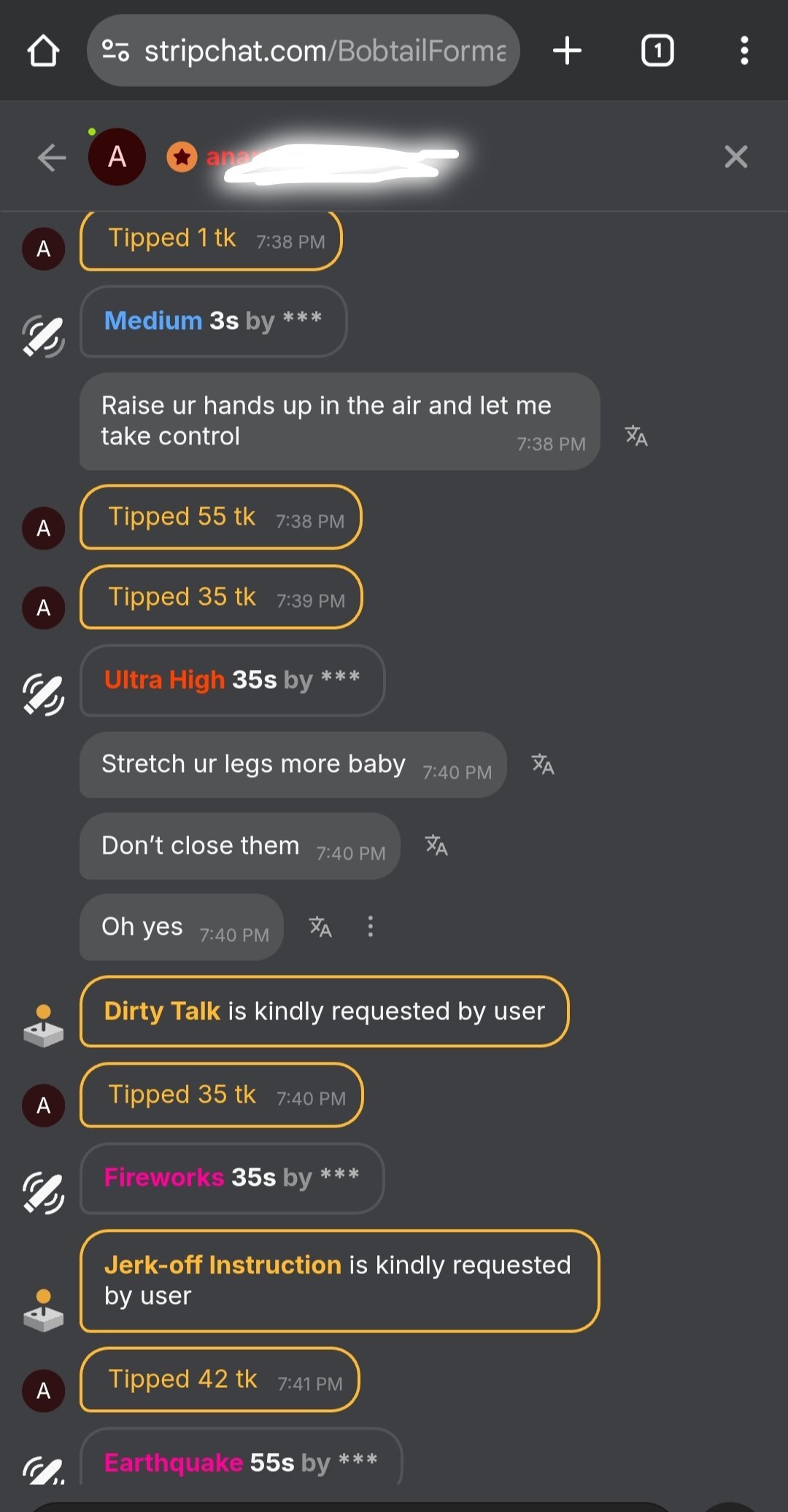Open the tab switcher showing 1 tab
The image size is (788, 1512).
click(657, 51)
